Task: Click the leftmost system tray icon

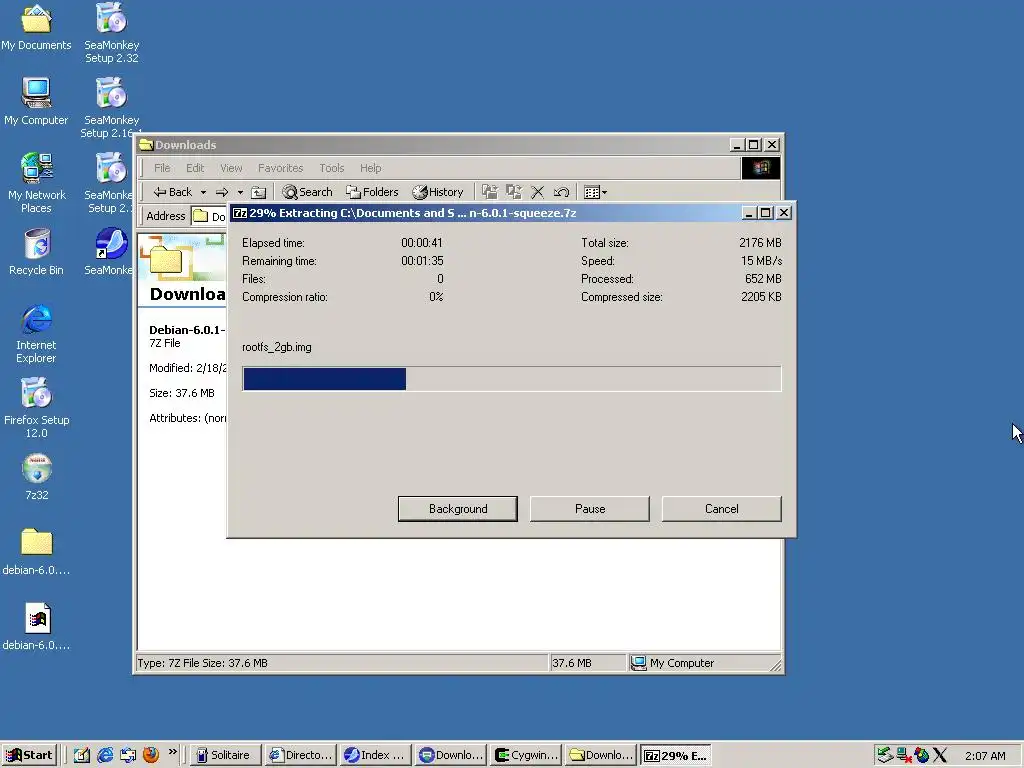Action: pos(884,755)
